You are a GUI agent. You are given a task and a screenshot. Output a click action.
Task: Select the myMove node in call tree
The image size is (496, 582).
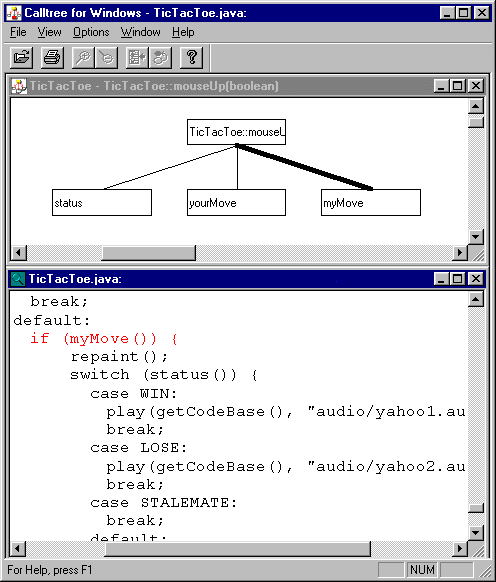[x=371, y=203]
